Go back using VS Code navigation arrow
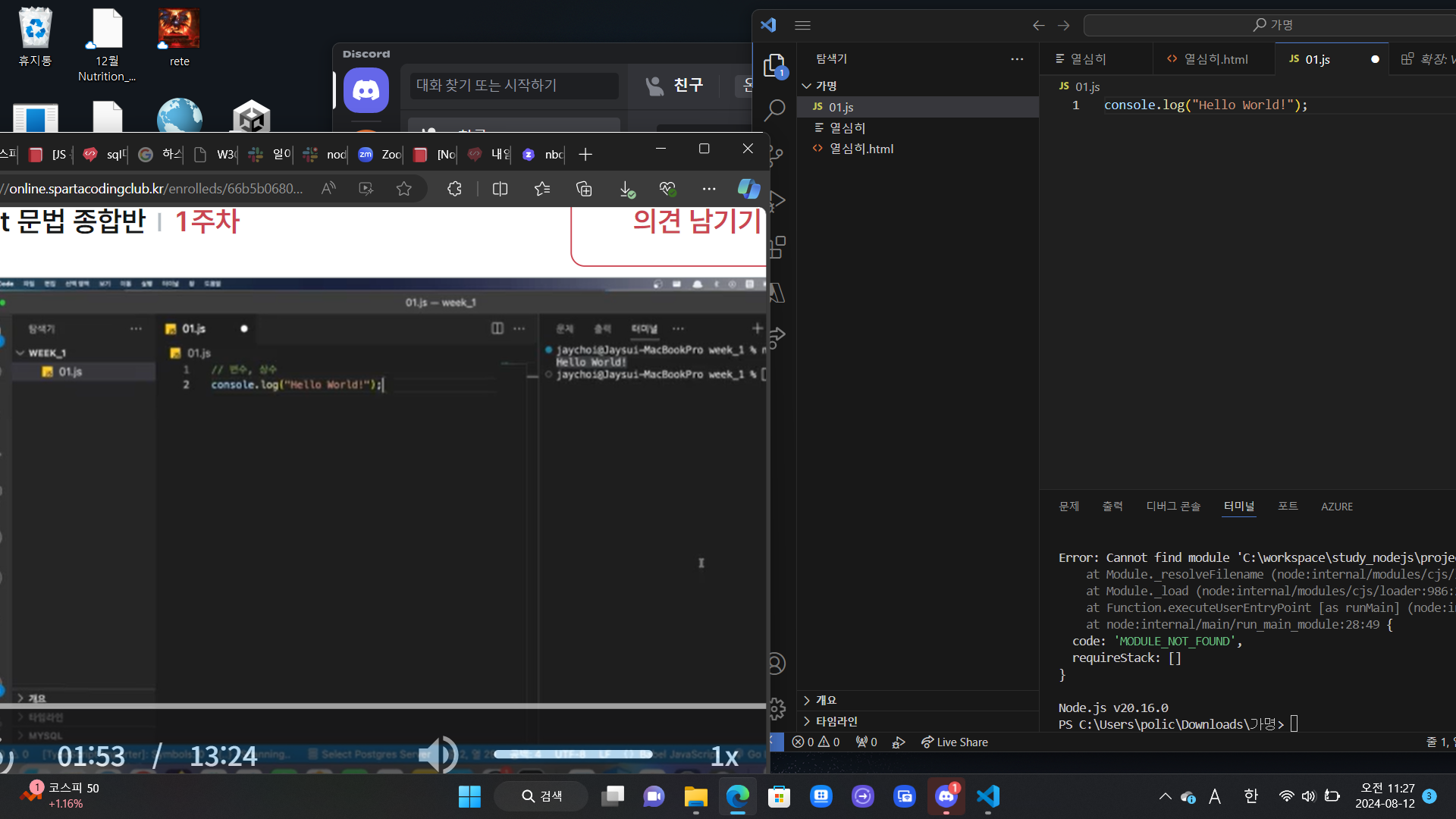 click(x=1038, y=25)
